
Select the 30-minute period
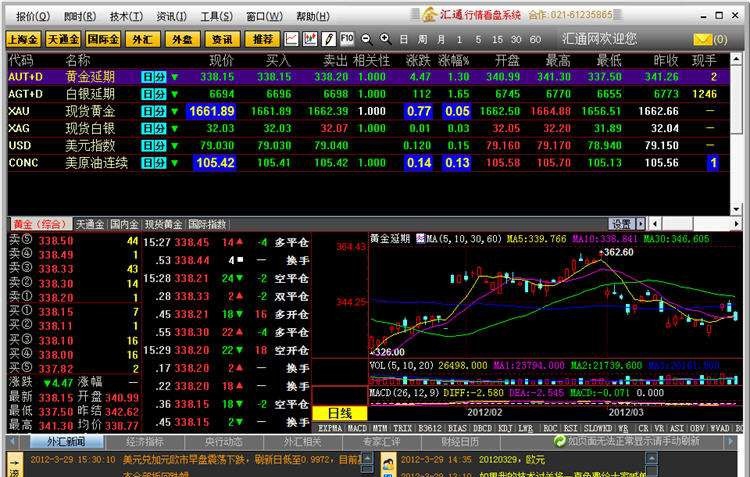click(x=516, y=39)
